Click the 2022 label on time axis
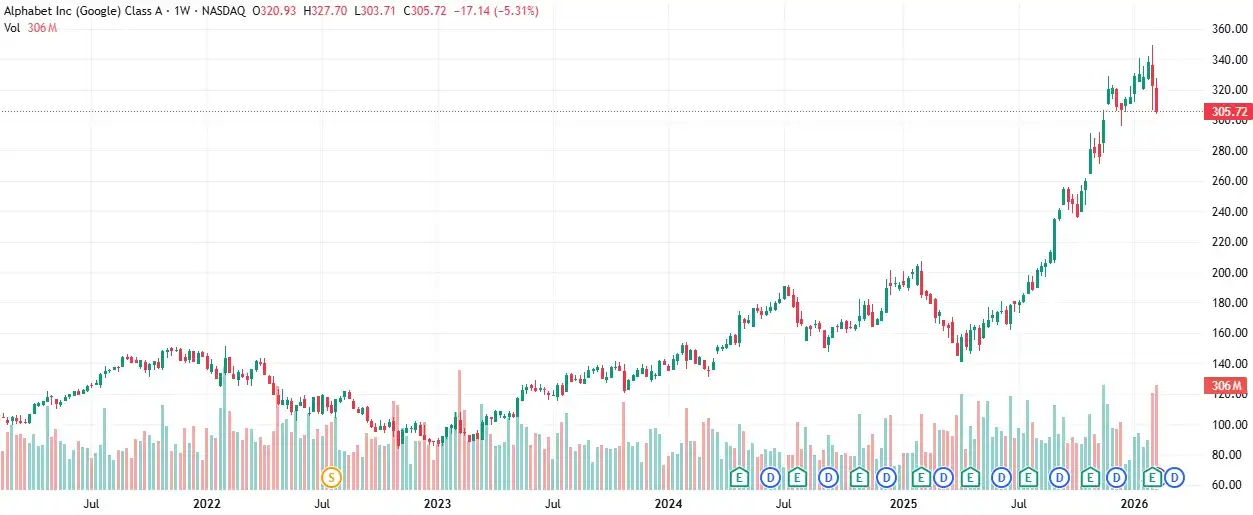The image size is (1253, 515). [x=206, y=504]
